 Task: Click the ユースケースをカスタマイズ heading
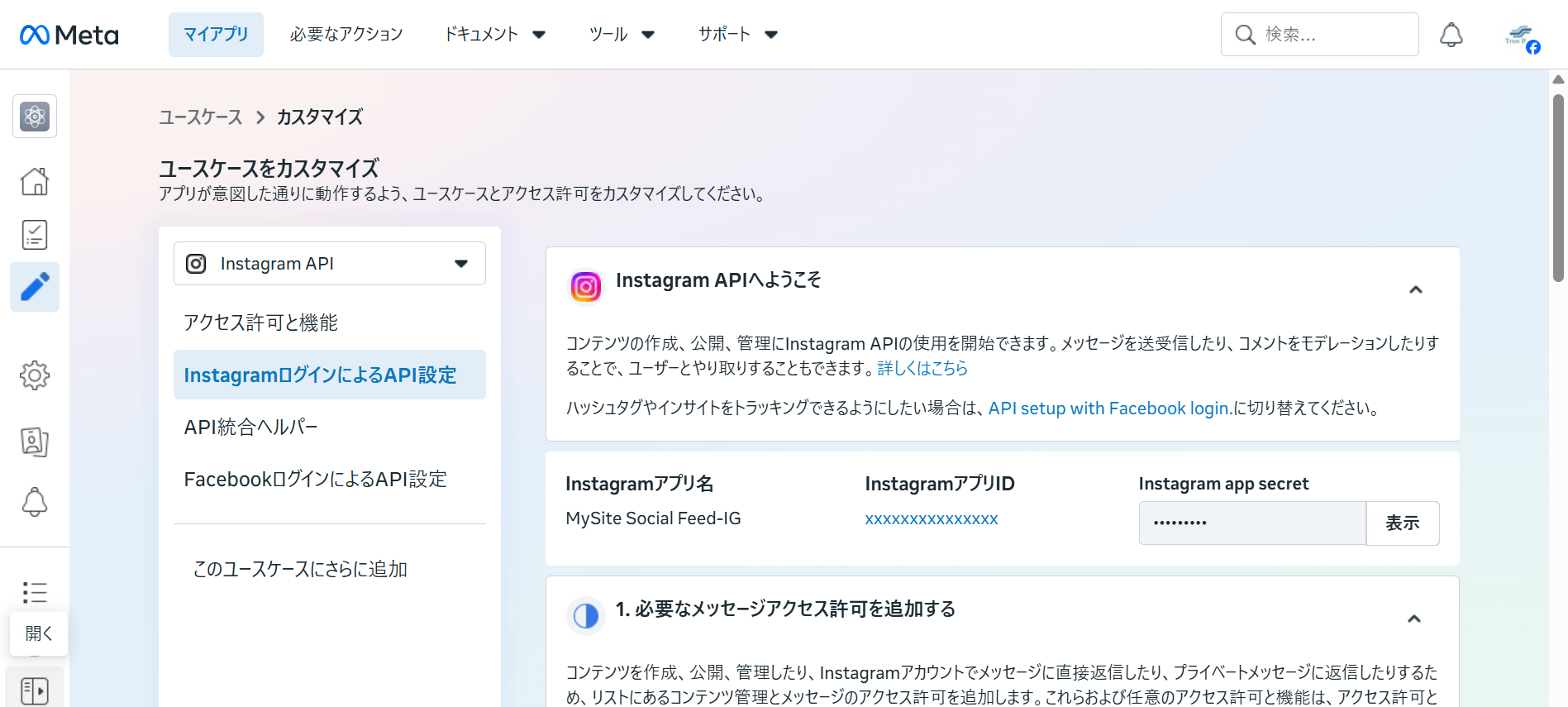pyautogui.click(x=269, y=168)
